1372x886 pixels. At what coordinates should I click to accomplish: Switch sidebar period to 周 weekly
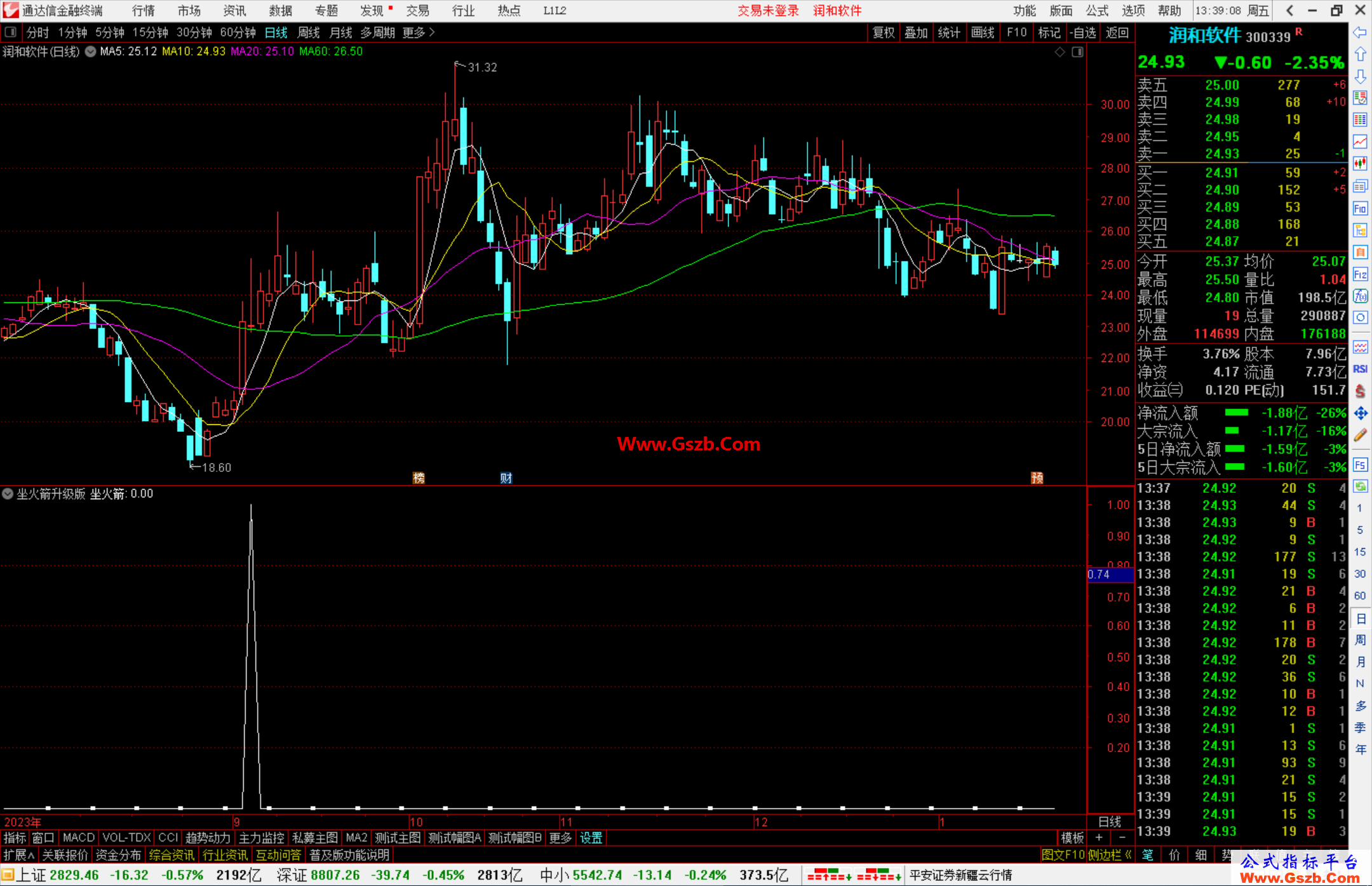1360,640
